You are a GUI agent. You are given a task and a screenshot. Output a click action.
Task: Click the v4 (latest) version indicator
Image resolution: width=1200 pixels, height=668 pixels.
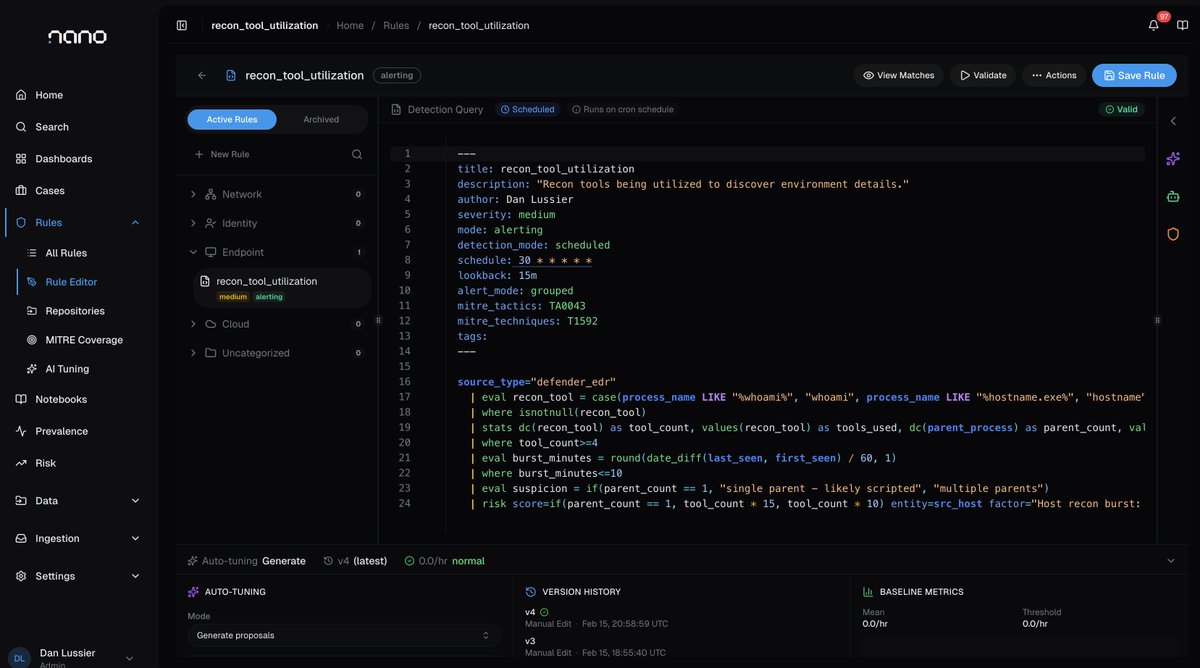355,561
